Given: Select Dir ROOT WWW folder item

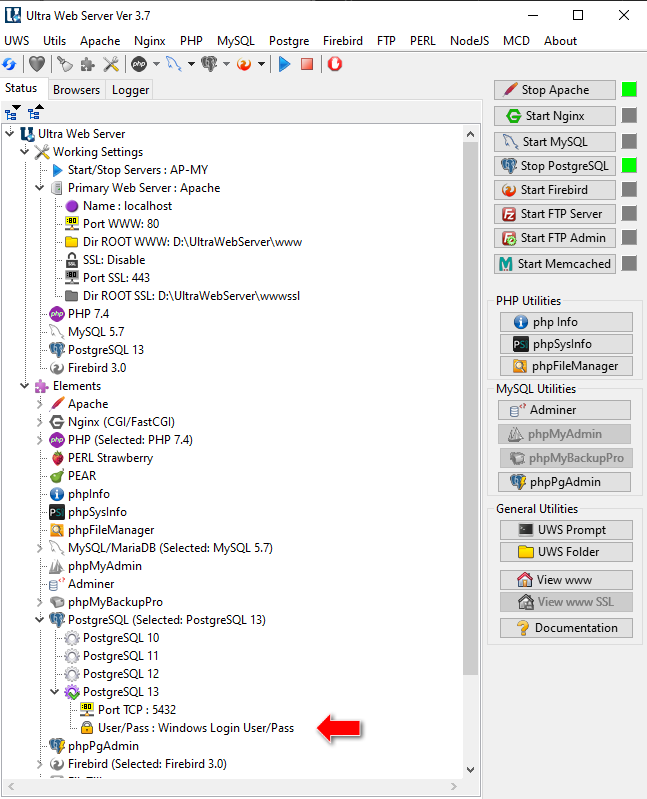Looking at the screenshot, I should tap(192, 242).
